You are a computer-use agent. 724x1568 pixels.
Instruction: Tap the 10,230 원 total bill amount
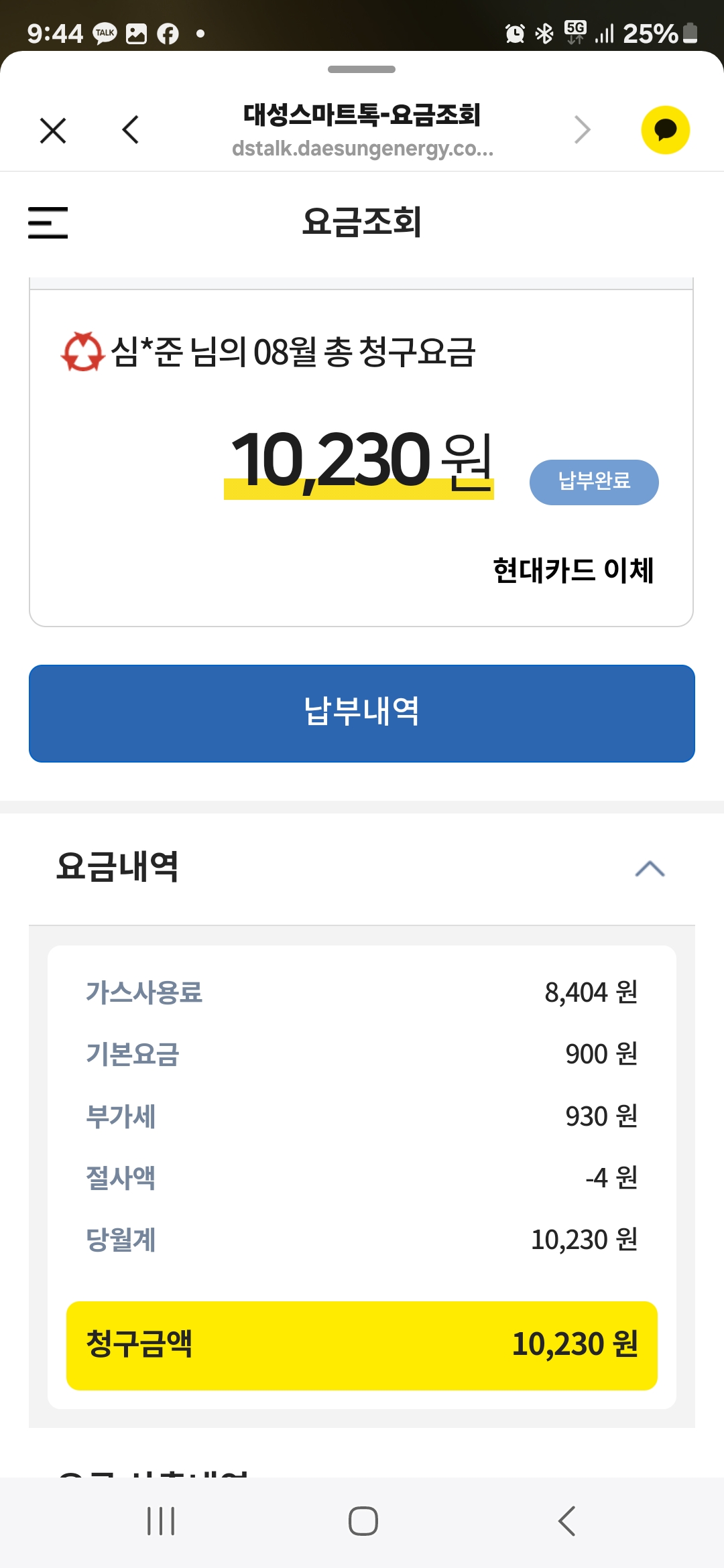point(361,460)
